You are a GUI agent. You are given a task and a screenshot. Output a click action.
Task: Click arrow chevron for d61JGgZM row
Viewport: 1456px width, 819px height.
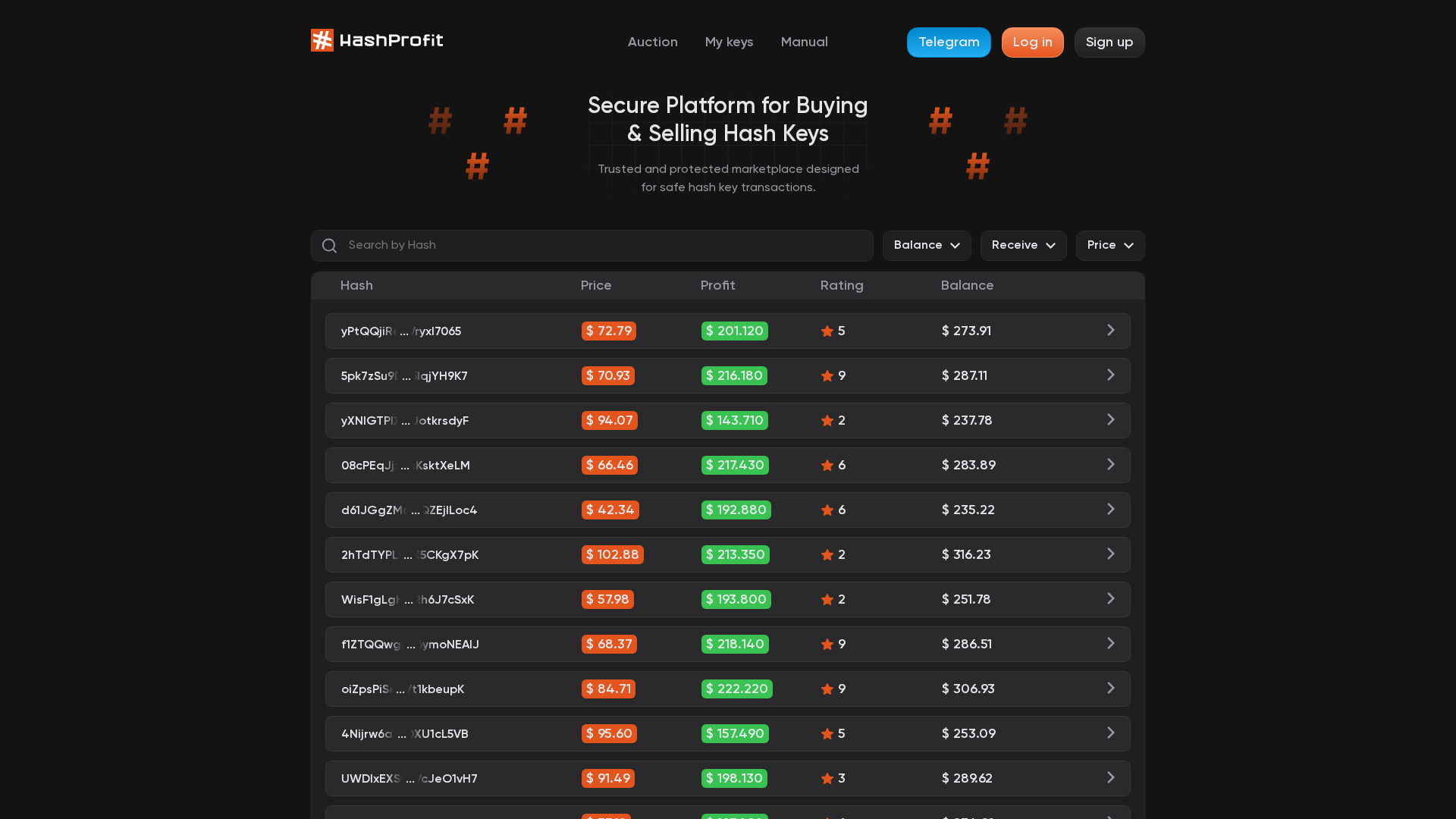1110,509
